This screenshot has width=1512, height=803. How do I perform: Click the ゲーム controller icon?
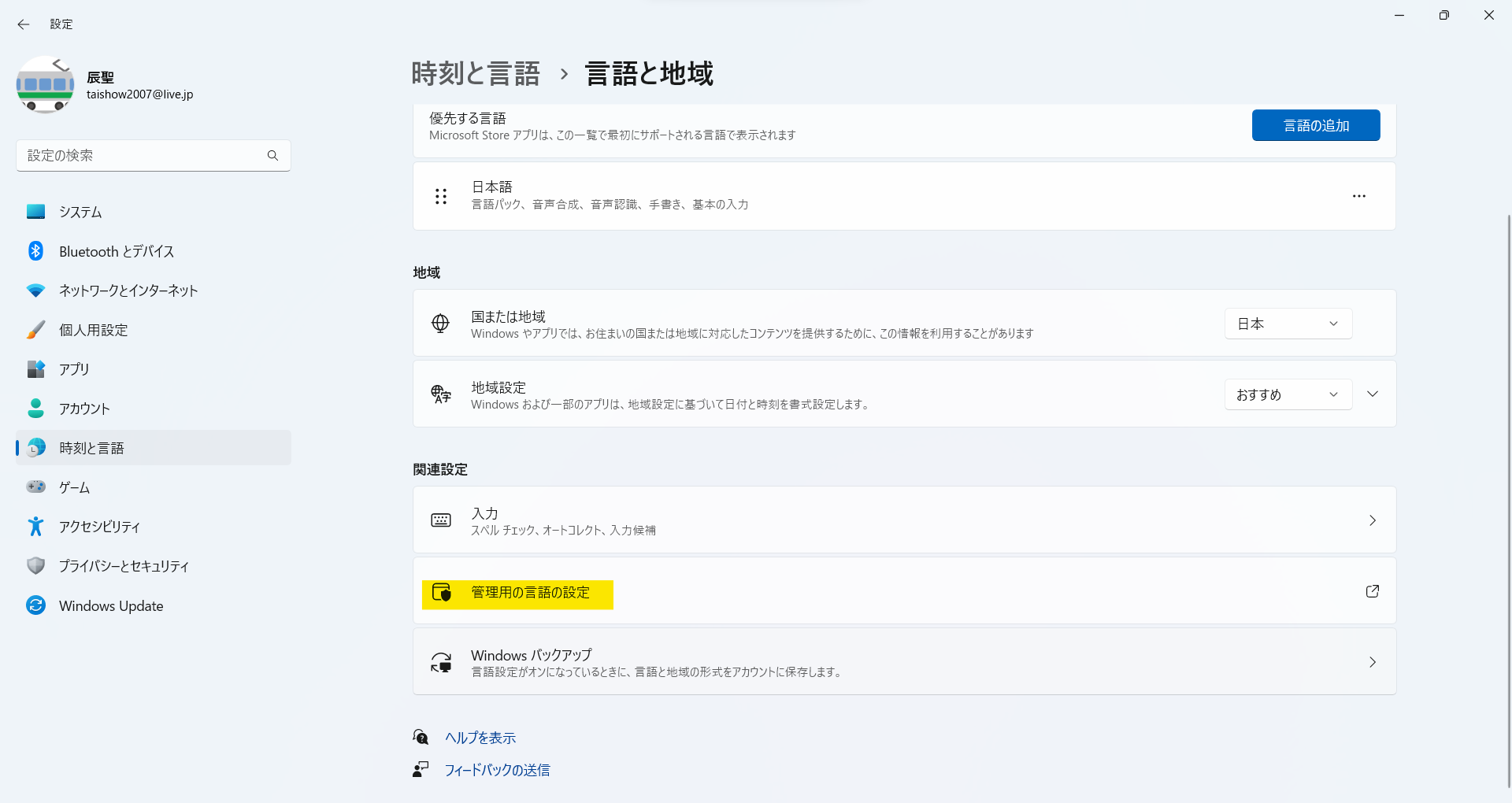pyautogui.click(x=35, y=487)
